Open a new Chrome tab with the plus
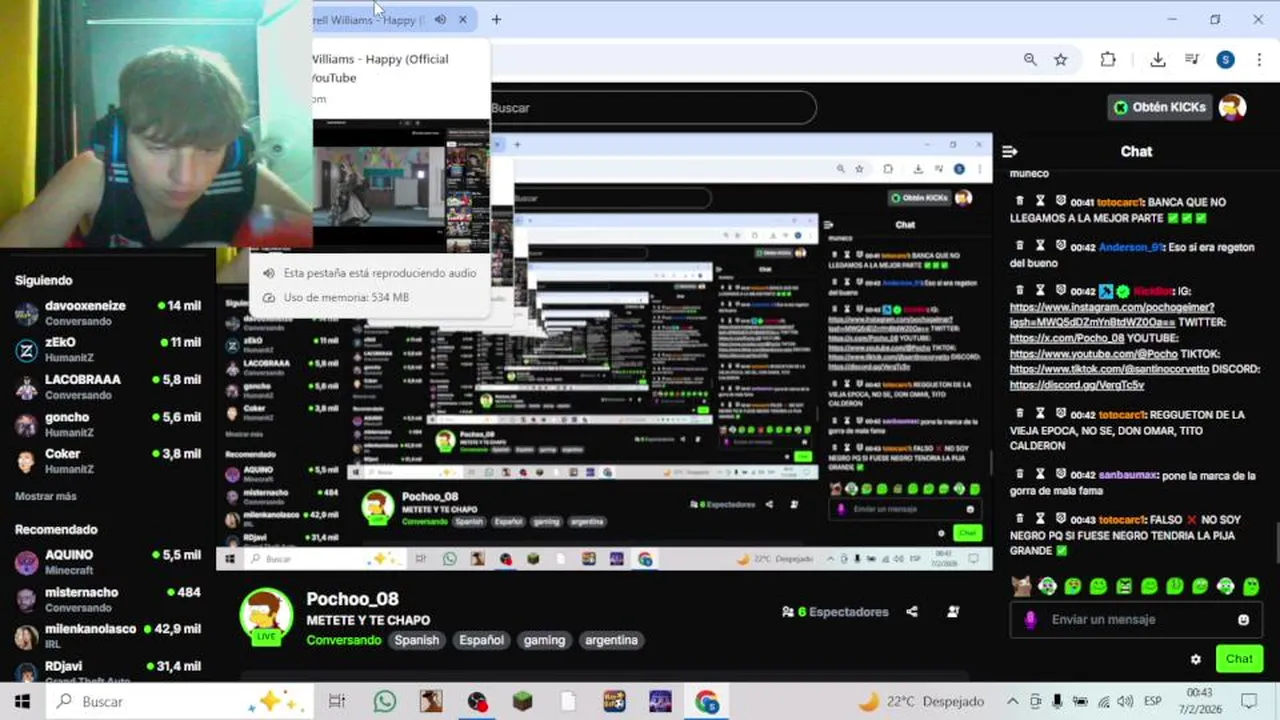 pyautogui.click(x=496, y=19)
